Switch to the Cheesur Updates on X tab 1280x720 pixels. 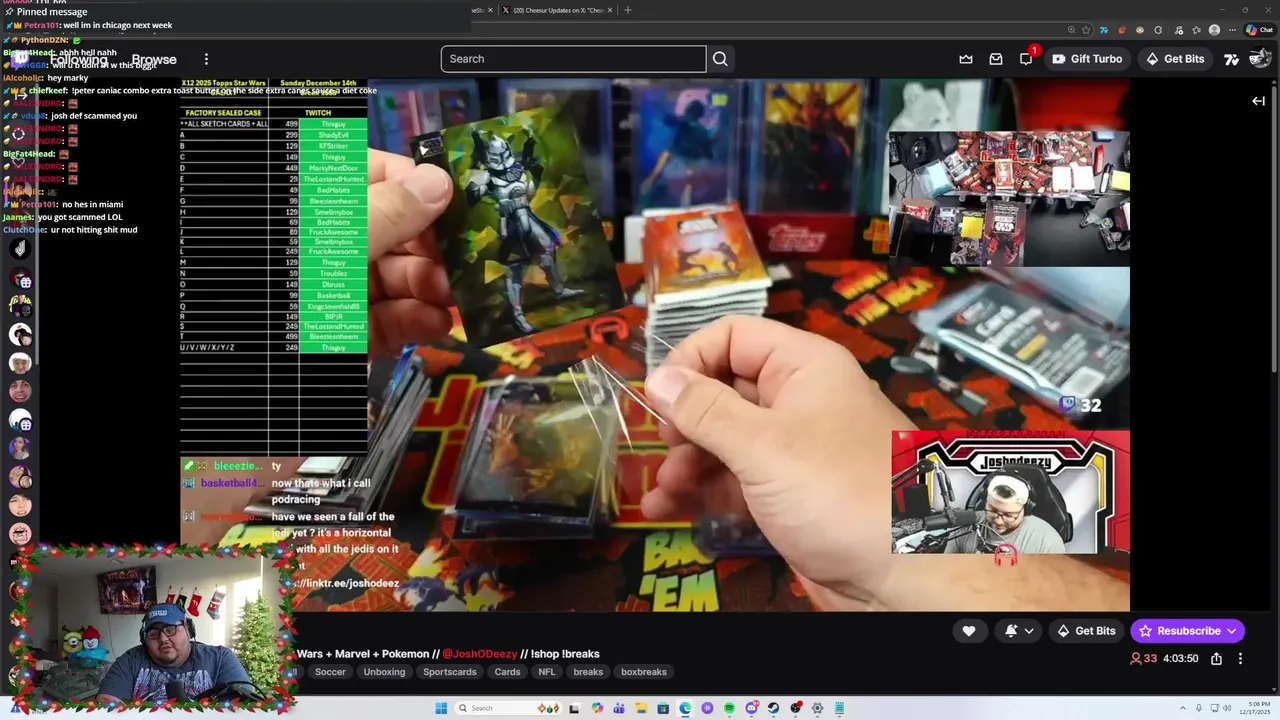click(x=556, y=10)
